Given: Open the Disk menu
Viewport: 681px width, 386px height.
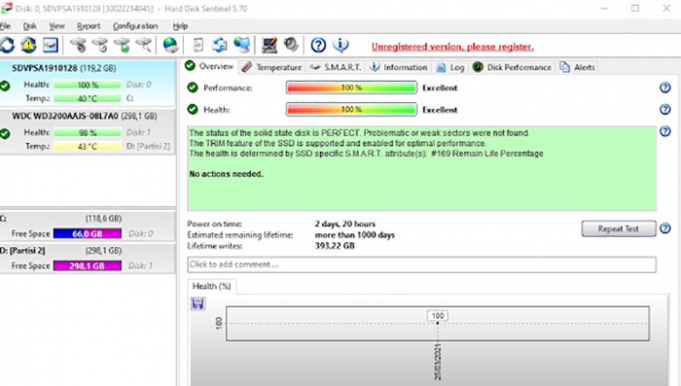Looking at the screenshot, I should pyautogui.click(x=30, y=26).
